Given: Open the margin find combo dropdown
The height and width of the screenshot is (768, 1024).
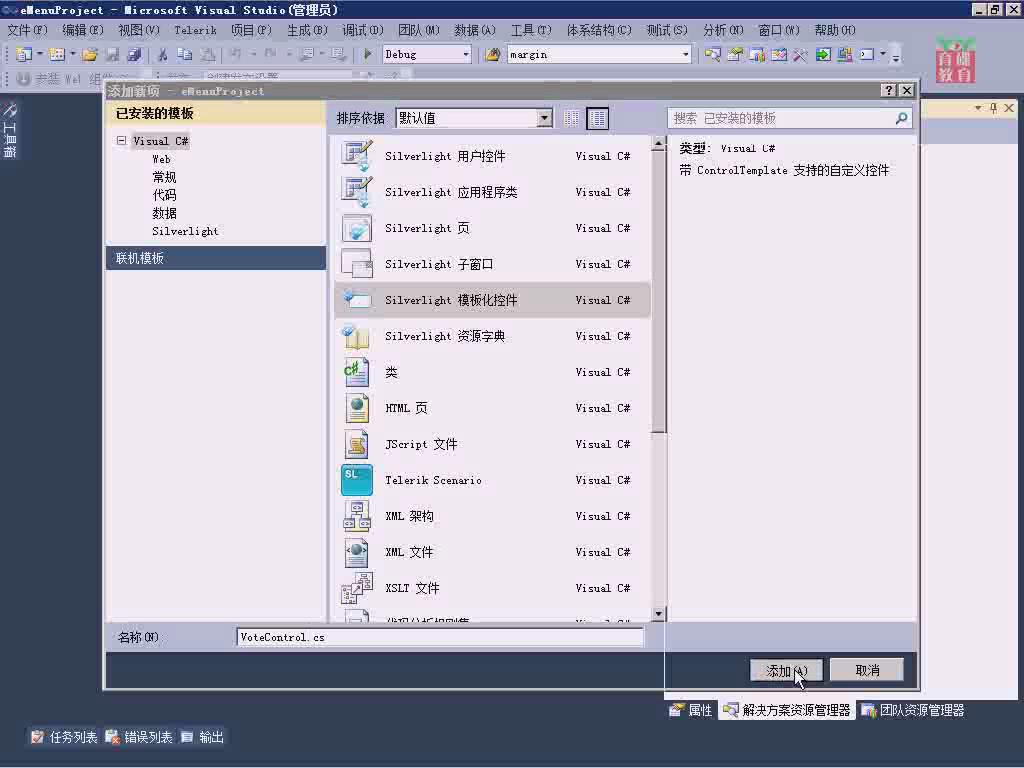Looking at the screenshot, I should pyautogui.click(x=685, y=54).
